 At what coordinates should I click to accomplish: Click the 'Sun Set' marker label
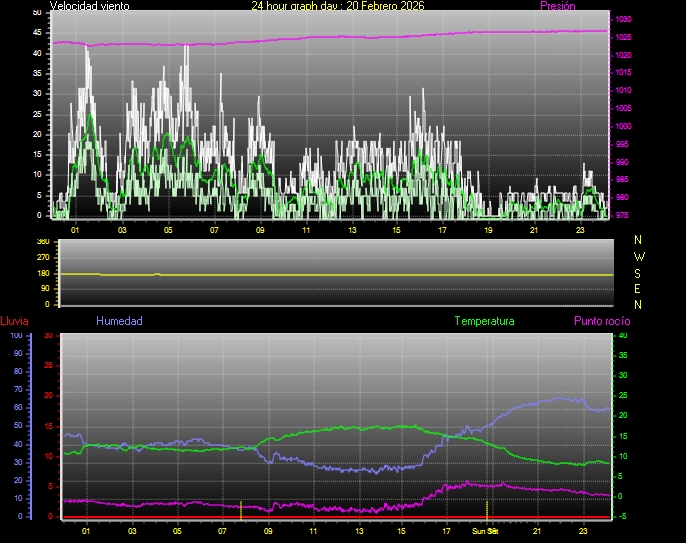point(485,531)
